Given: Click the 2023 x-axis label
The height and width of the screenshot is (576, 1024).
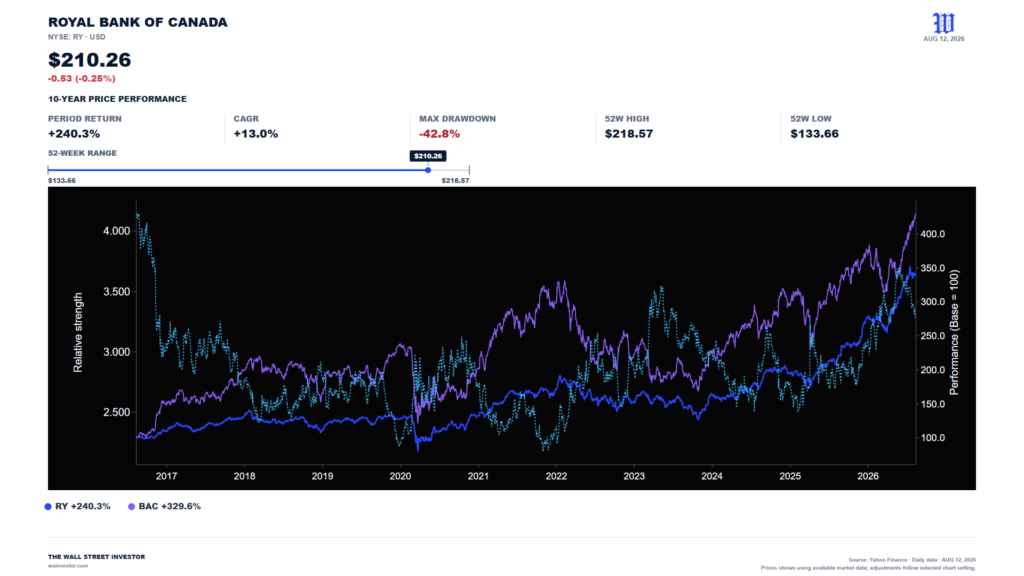Looking at the screenshot, I should point(634,477).
